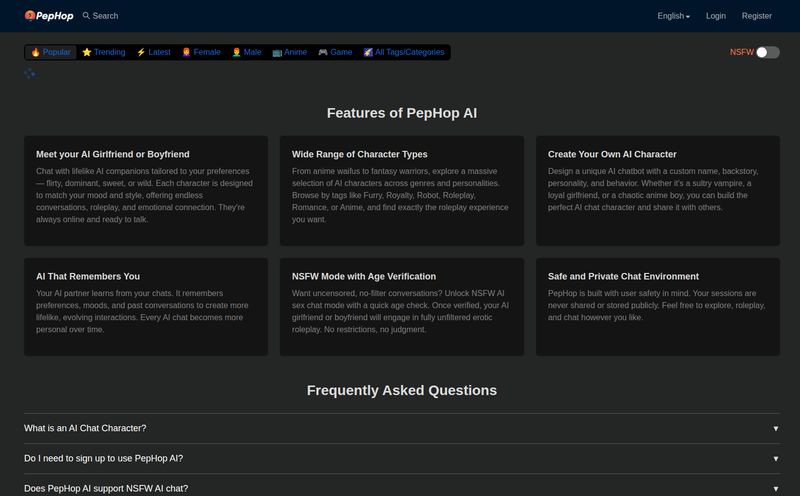The width and height of the screenshot is (800, 496).
Task: Expand "What is an AI Chat Character?"
Action: click(x=402, y=428)
